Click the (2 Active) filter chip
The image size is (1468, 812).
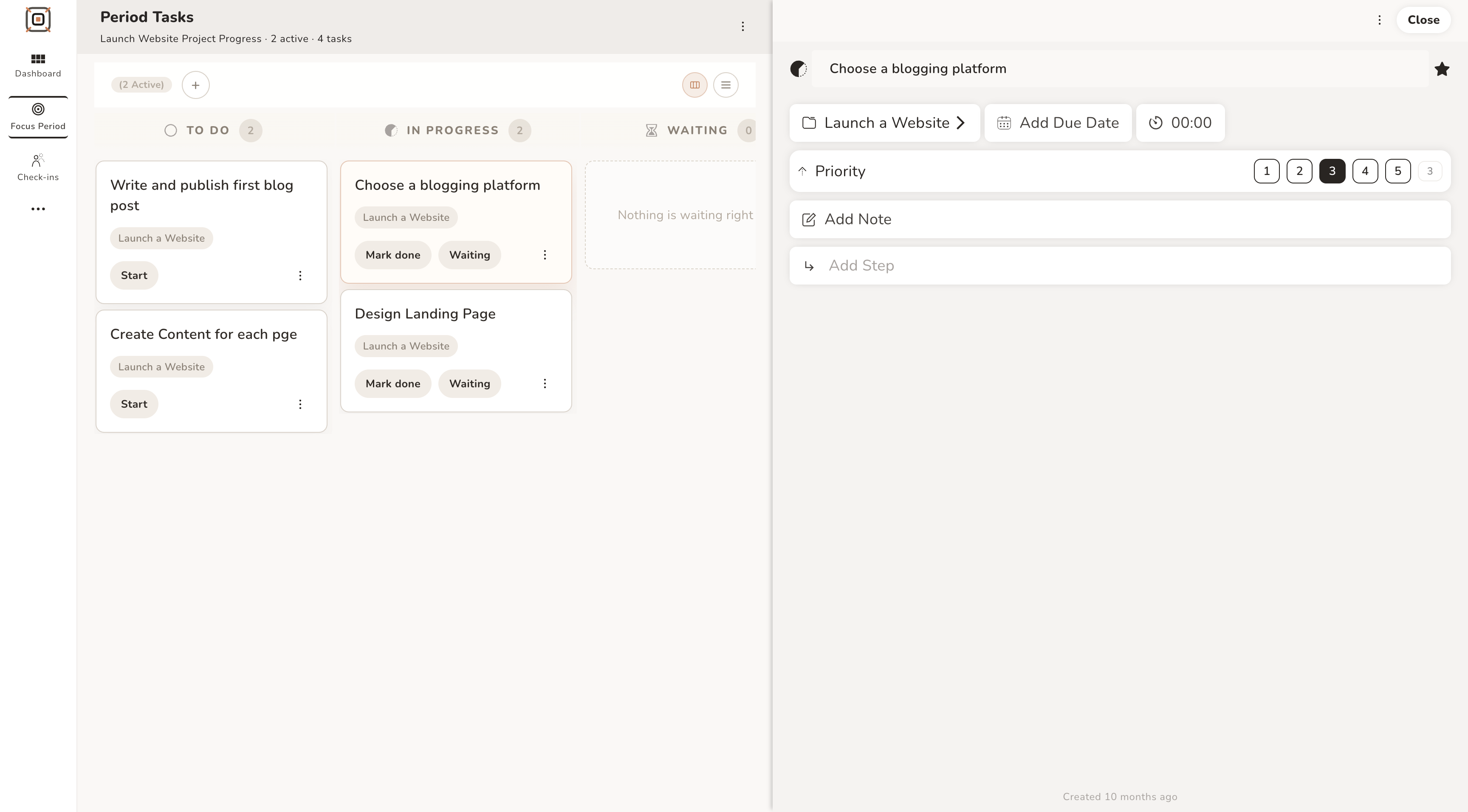[141, 85]
